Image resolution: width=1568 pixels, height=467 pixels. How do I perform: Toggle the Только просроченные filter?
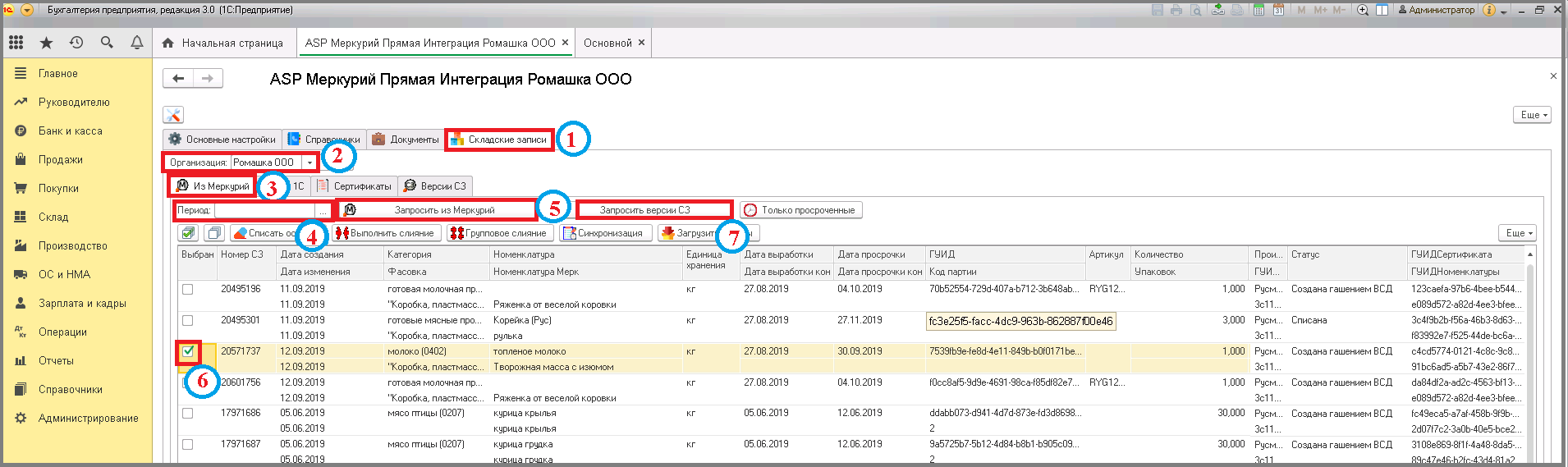click(800, 210)
